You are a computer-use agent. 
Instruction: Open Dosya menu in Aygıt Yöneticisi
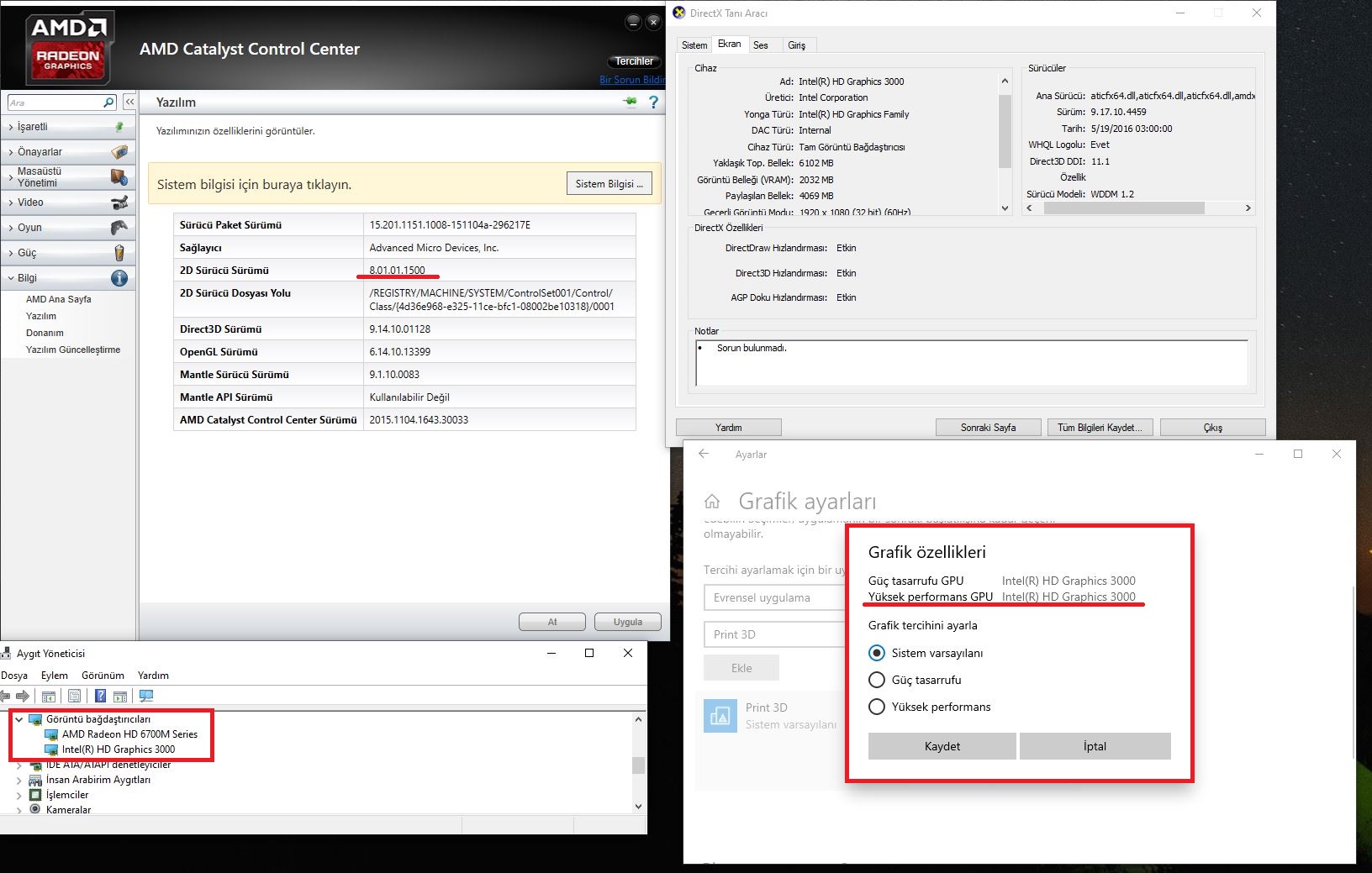(14, 676)
